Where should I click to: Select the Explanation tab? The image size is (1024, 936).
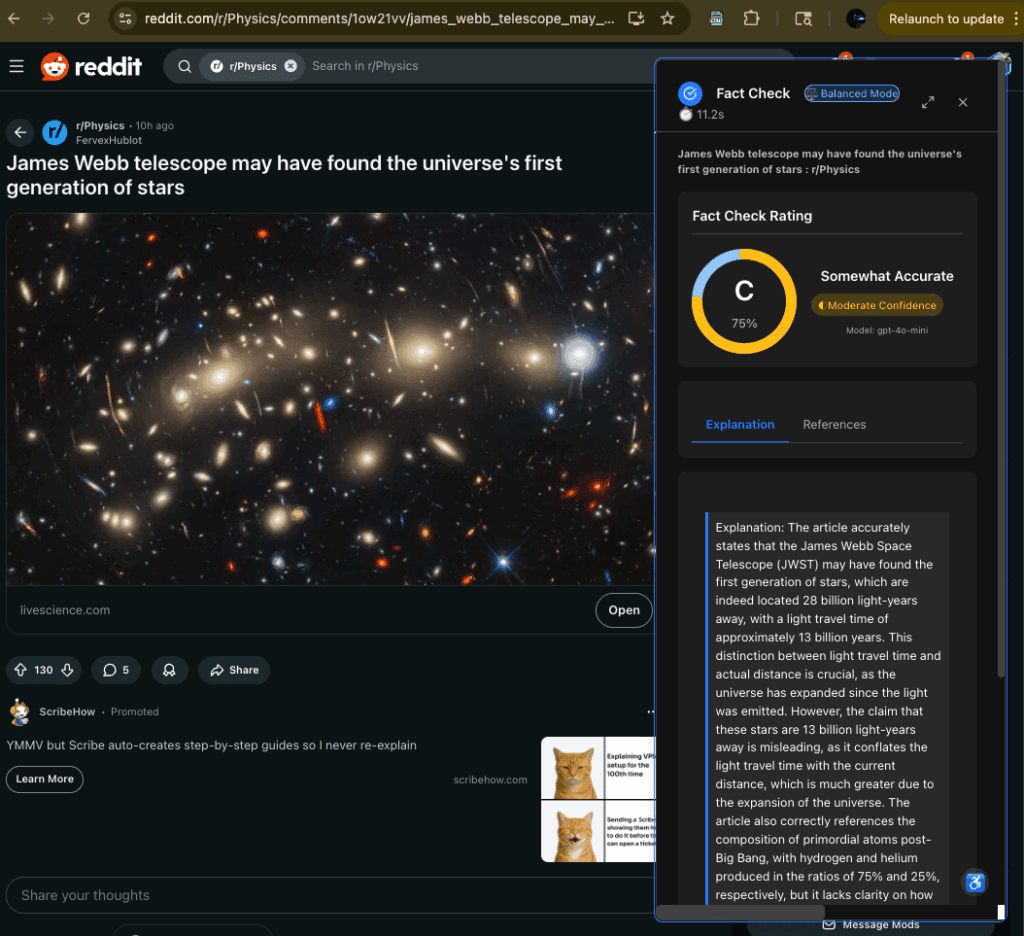[740, 424]
